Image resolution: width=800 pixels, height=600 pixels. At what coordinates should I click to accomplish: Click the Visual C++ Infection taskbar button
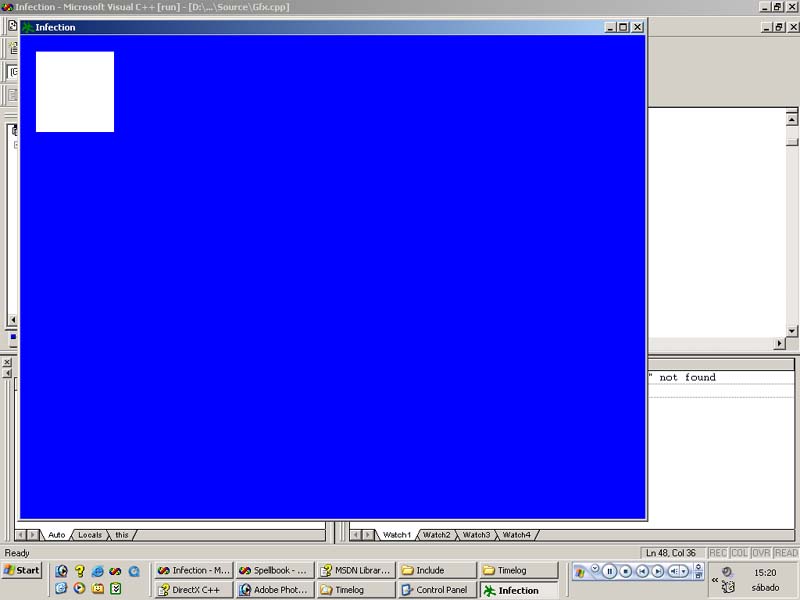click(194, 570)
